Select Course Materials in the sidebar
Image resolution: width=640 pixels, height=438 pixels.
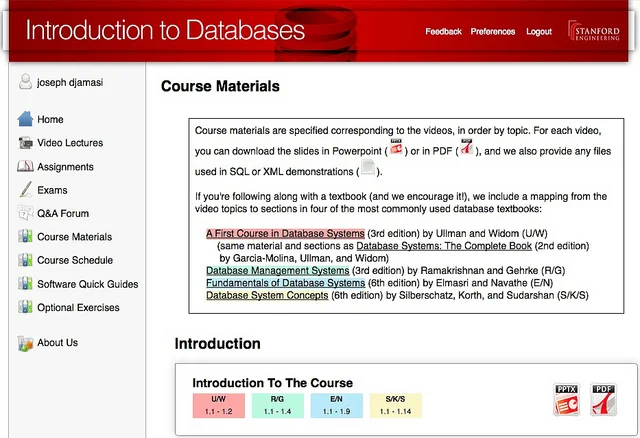(75, 237)
